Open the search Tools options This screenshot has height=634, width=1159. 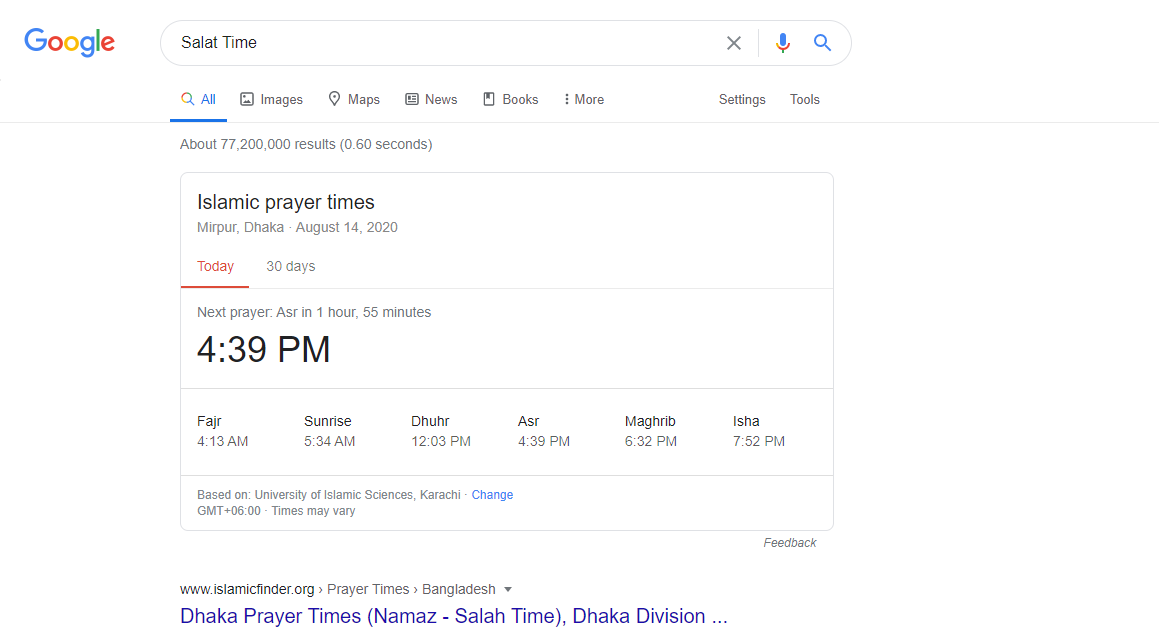point(805,100)
